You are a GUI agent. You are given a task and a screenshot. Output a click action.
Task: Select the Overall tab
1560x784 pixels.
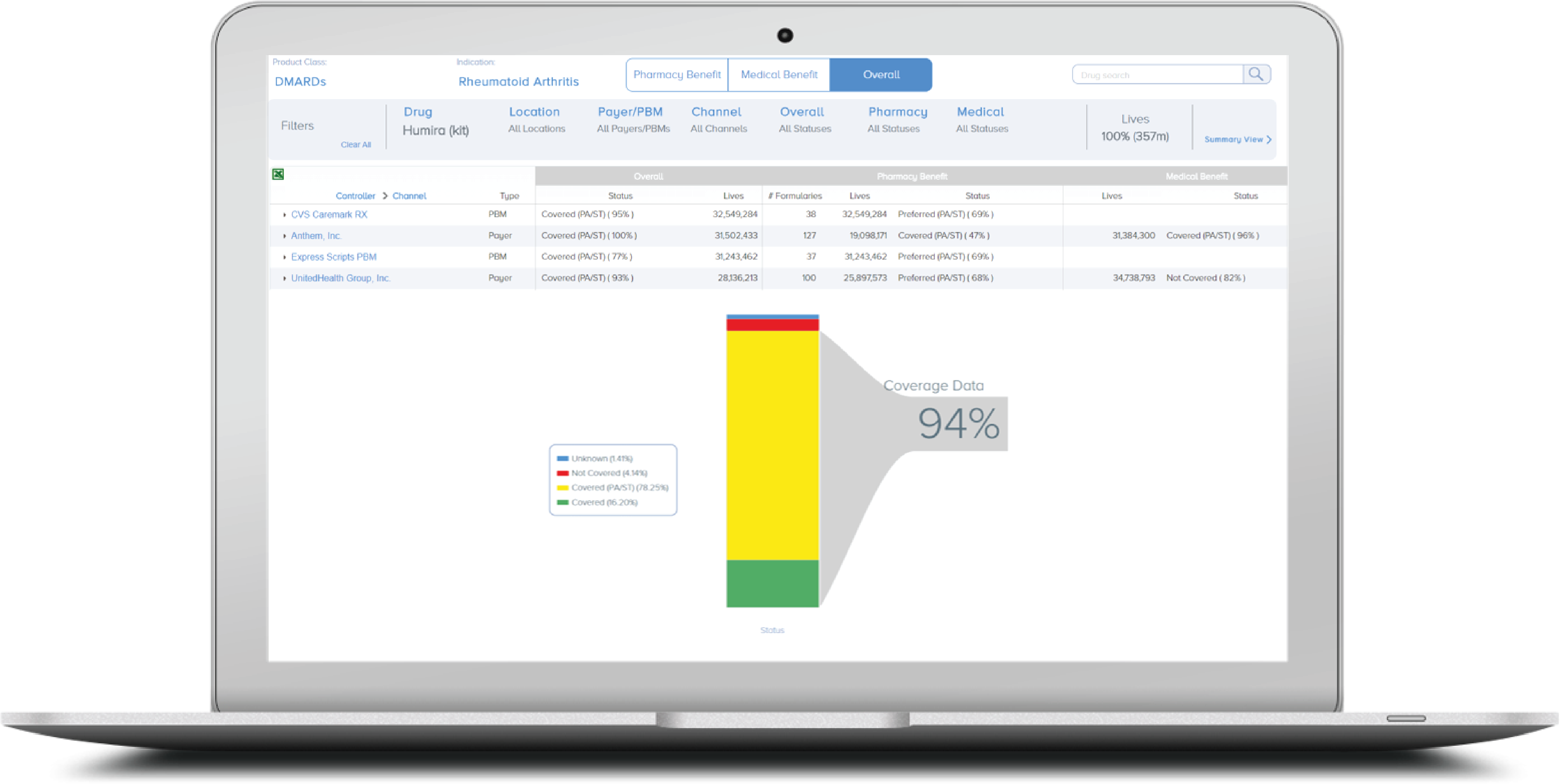click(880, 74)
